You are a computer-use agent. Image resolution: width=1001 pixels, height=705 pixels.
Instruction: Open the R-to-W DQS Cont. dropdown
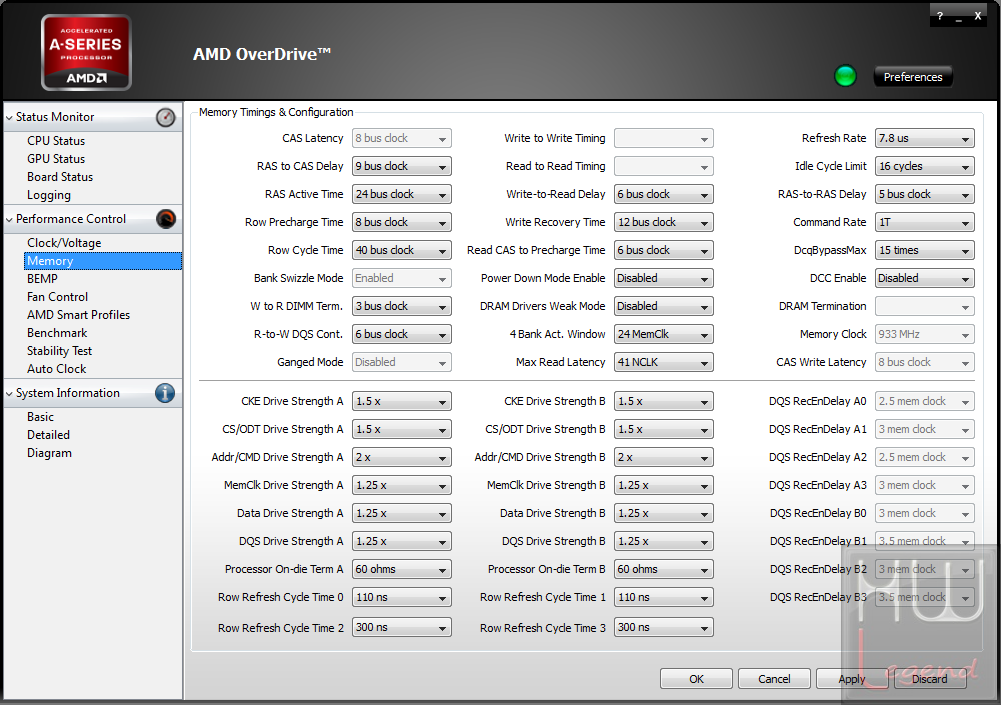[x=402, y=334]
